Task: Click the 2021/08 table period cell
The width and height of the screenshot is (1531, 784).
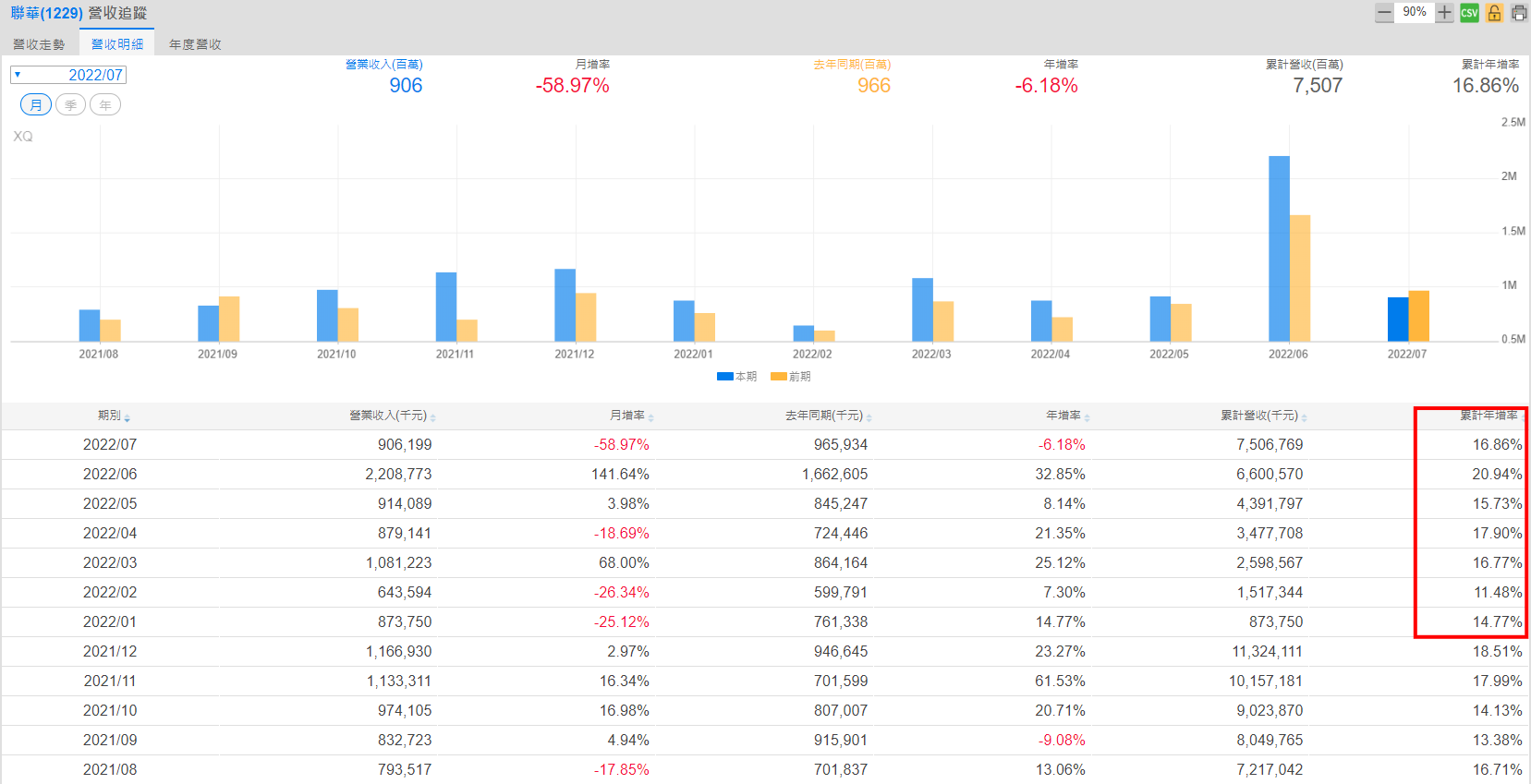Action: [110, 770]
